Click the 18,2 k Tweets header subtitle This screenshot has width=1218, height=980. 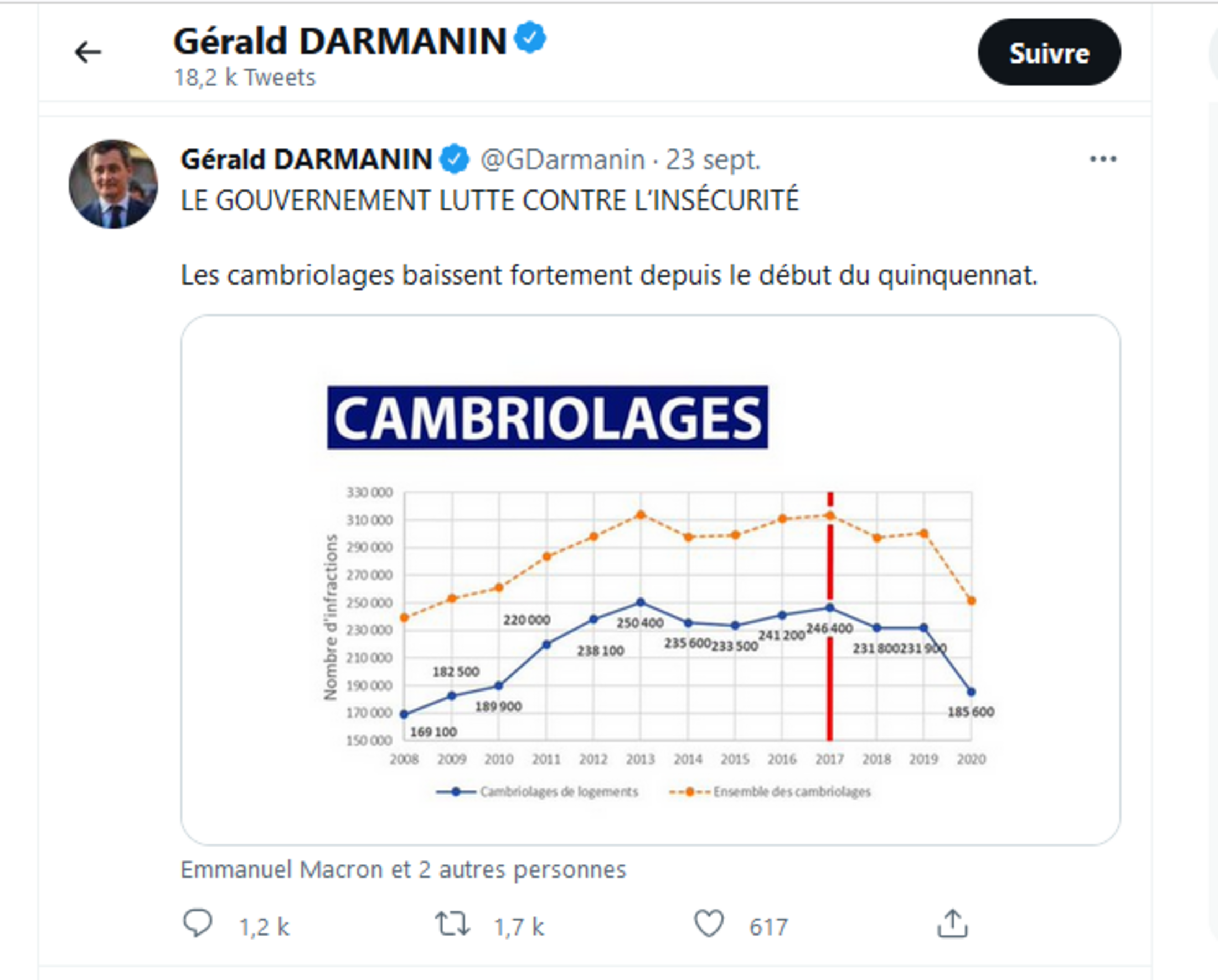(245, 78)
